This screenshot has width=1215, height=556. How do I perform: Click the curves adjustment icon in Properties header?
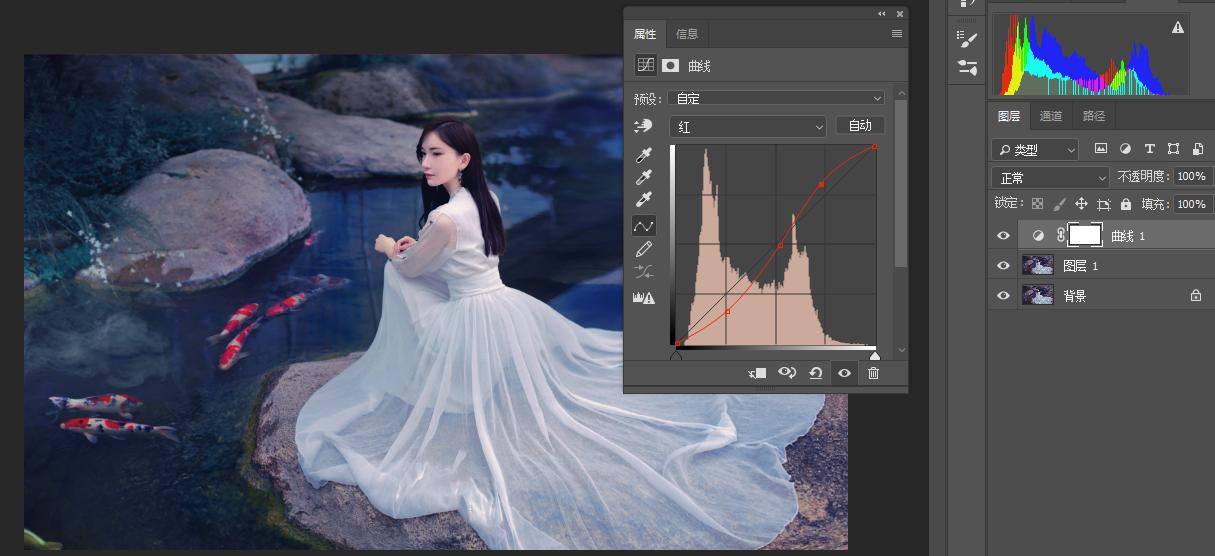click(x=645, y=65)
